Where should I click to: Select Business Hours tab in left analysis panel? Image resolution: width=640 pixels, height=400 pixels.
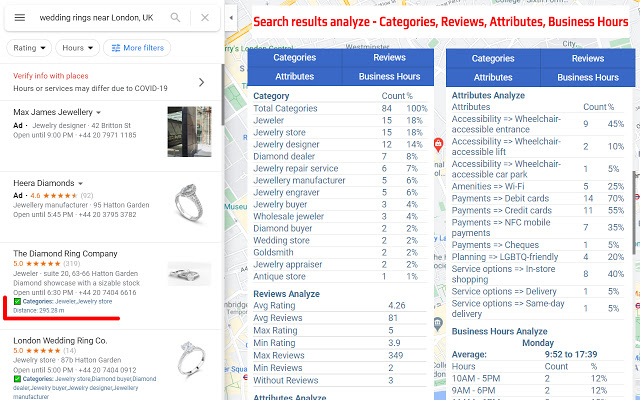pyautogui.click(x=389, y=76)
